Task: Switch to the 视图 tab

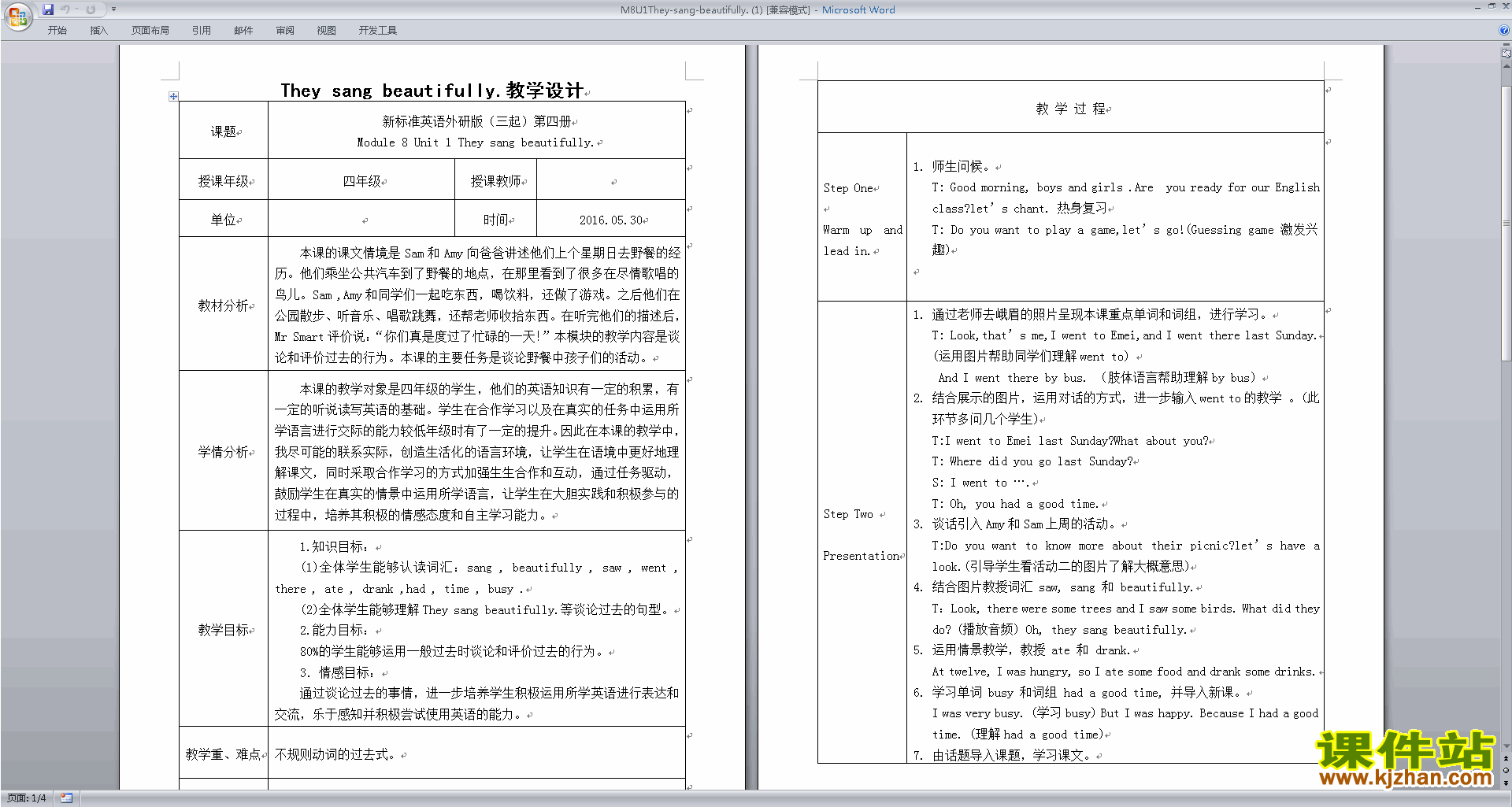Action: tap(326, 31)
